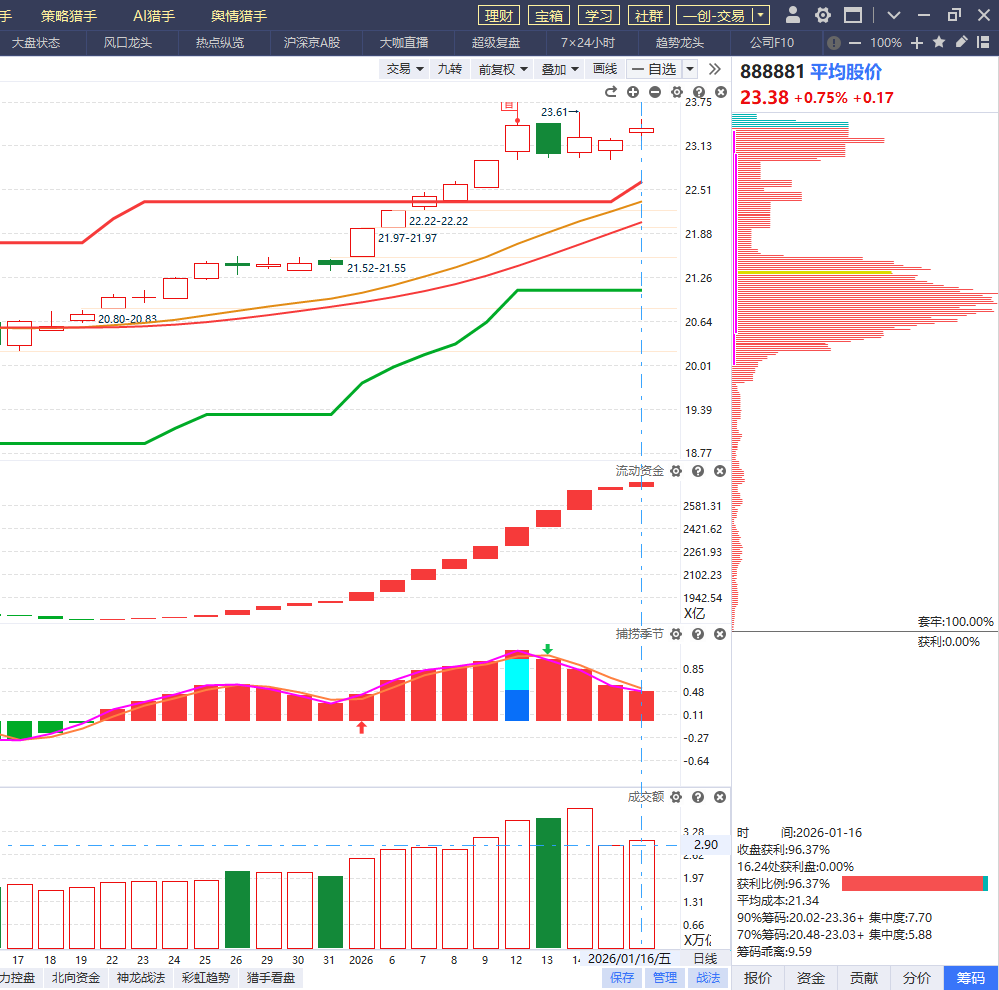Image resolution: width=999 pixels, height=990 pixels.
Task: Click the 日线 period label
Action: tap(706, 957)
